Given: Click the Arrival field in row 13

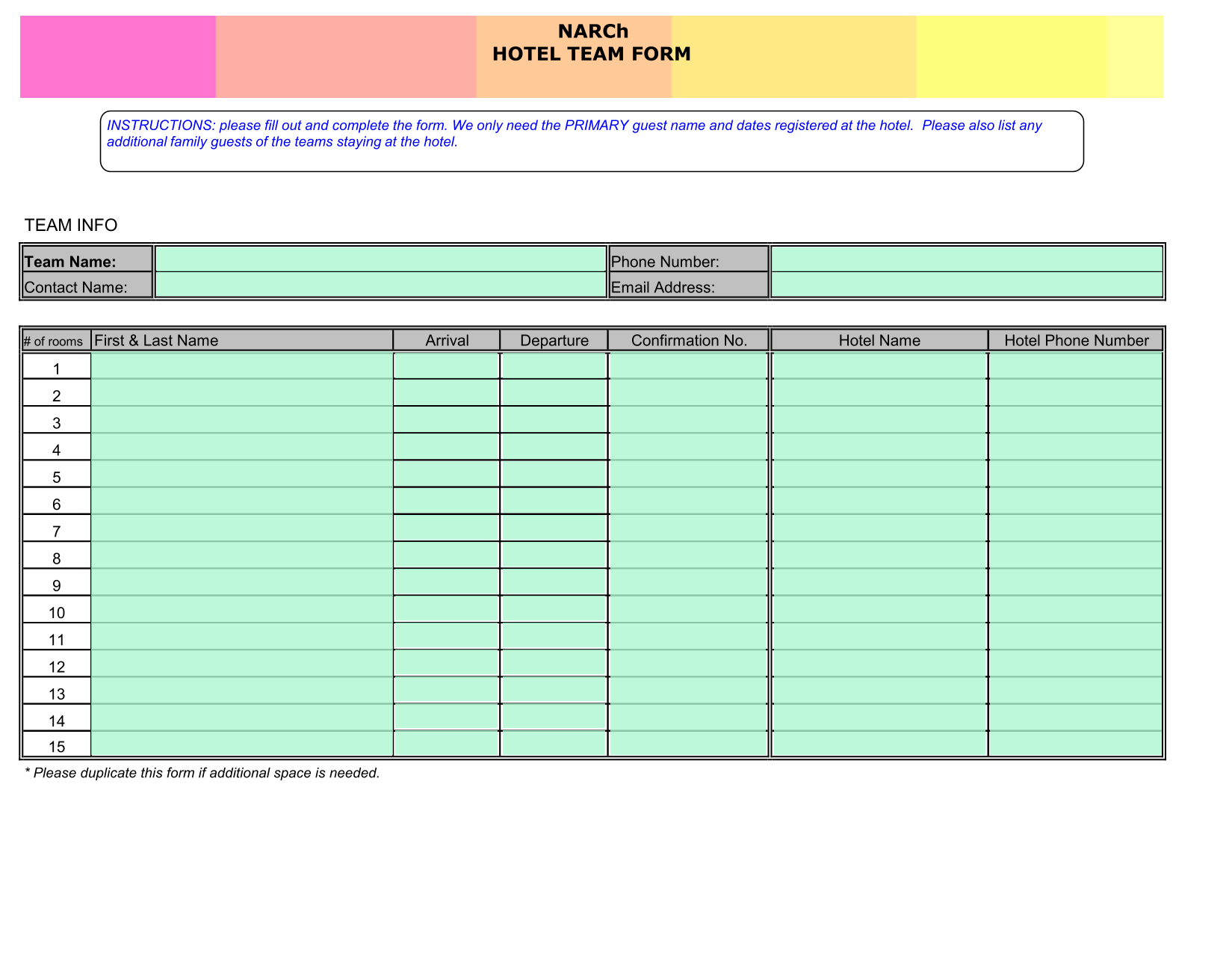Looking at the screenshot, I should pos(446,690).
